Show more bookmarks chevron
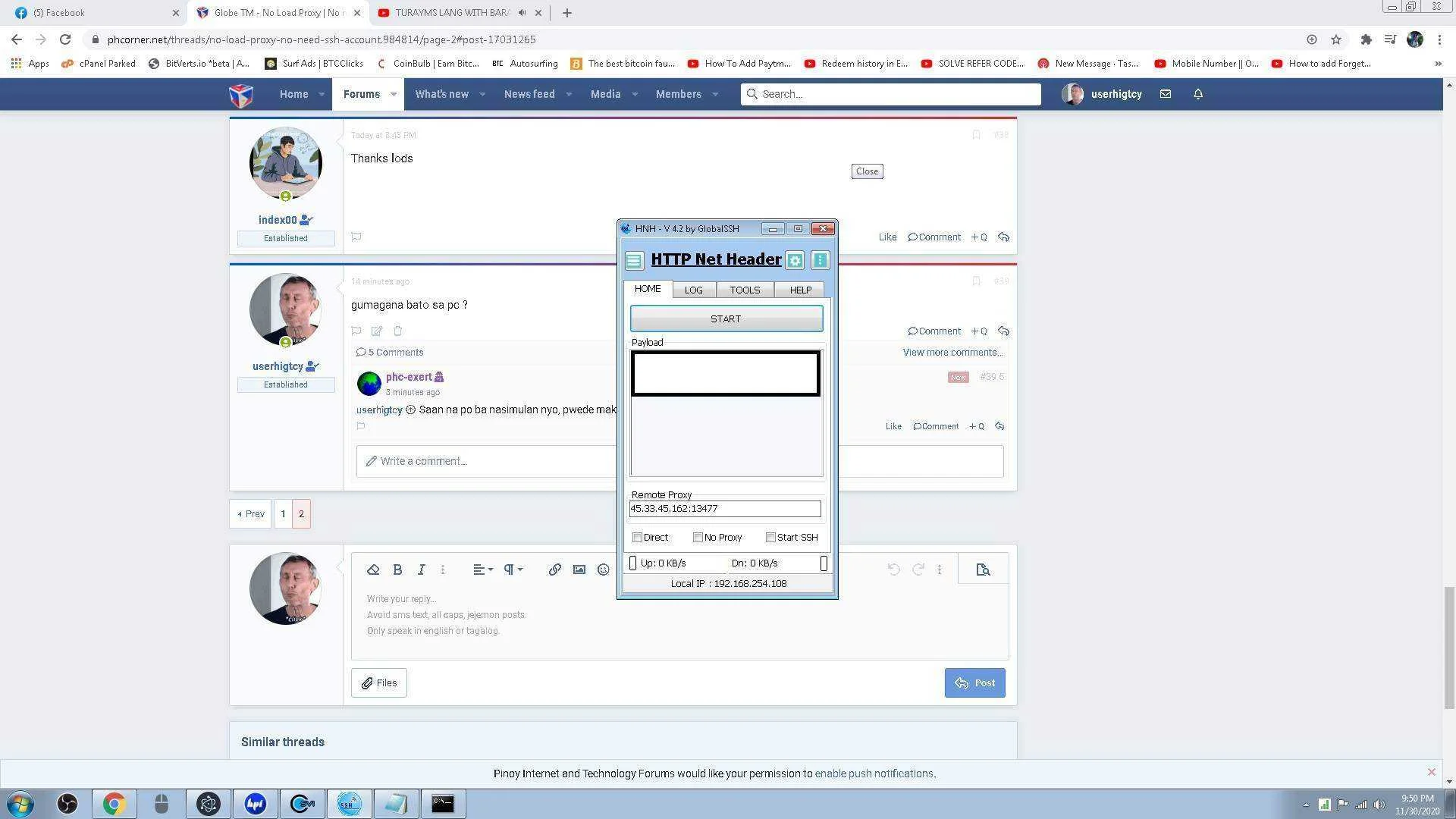Image resolution: width=1456 pixels, height=819 pixels. [x=1438, y=64]
